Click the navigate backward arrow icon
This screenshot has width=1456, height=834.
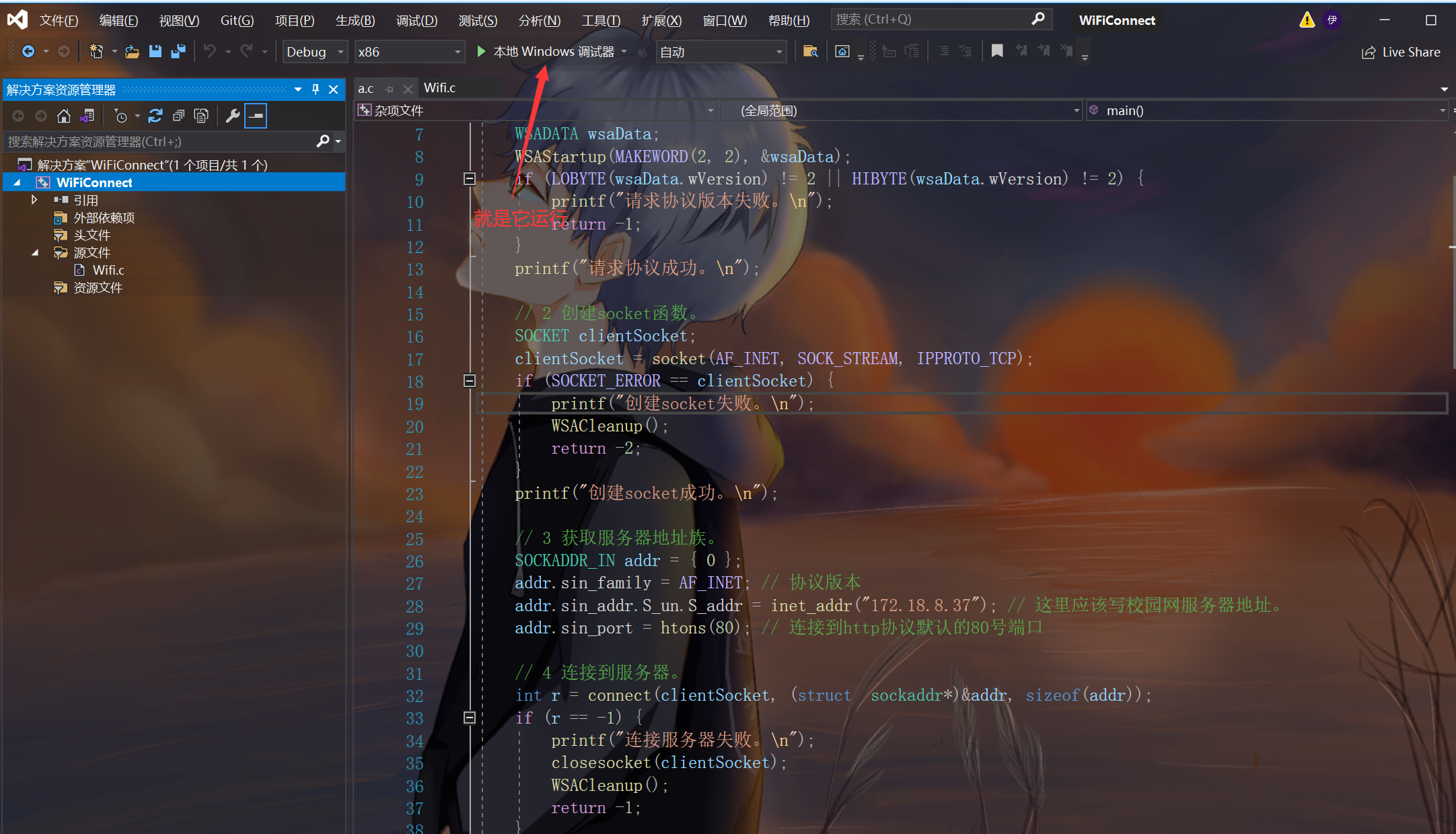point(28,51)
